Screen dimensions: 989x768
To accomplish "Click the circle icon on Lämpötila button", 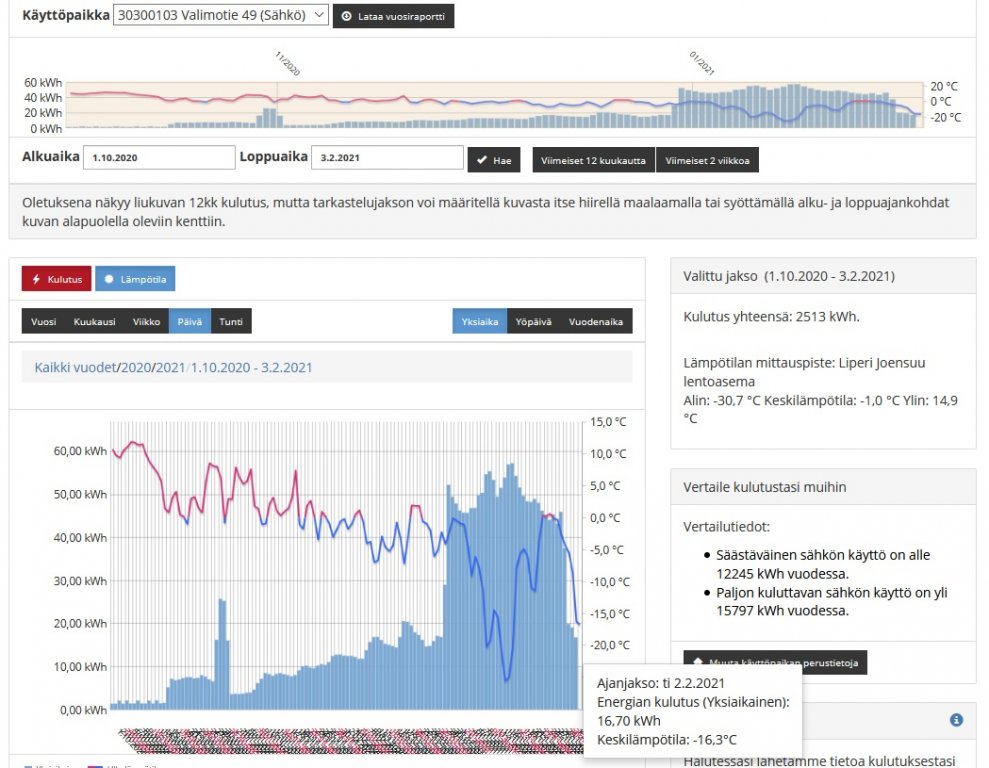I will point(109,279).
